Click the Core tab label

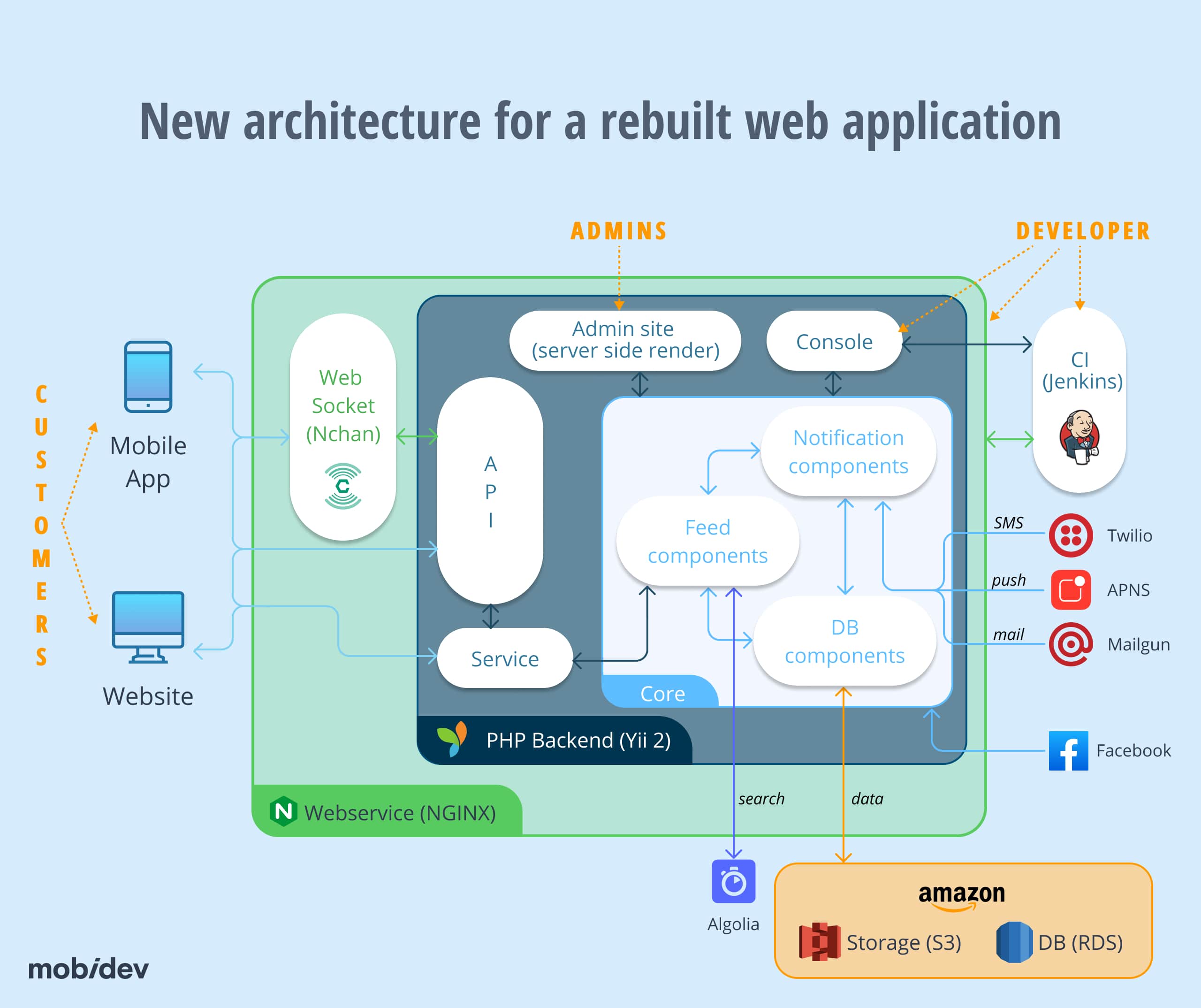tap(662, 694)
